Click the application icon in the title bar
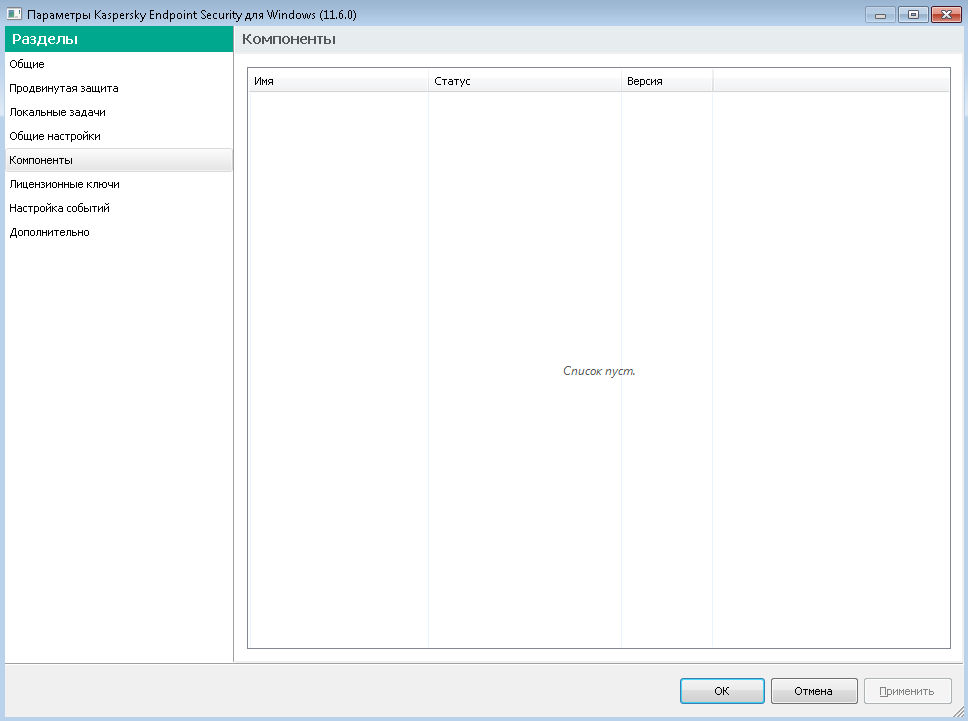The width and height of the screenshot is (968, 721). point(14,14)
